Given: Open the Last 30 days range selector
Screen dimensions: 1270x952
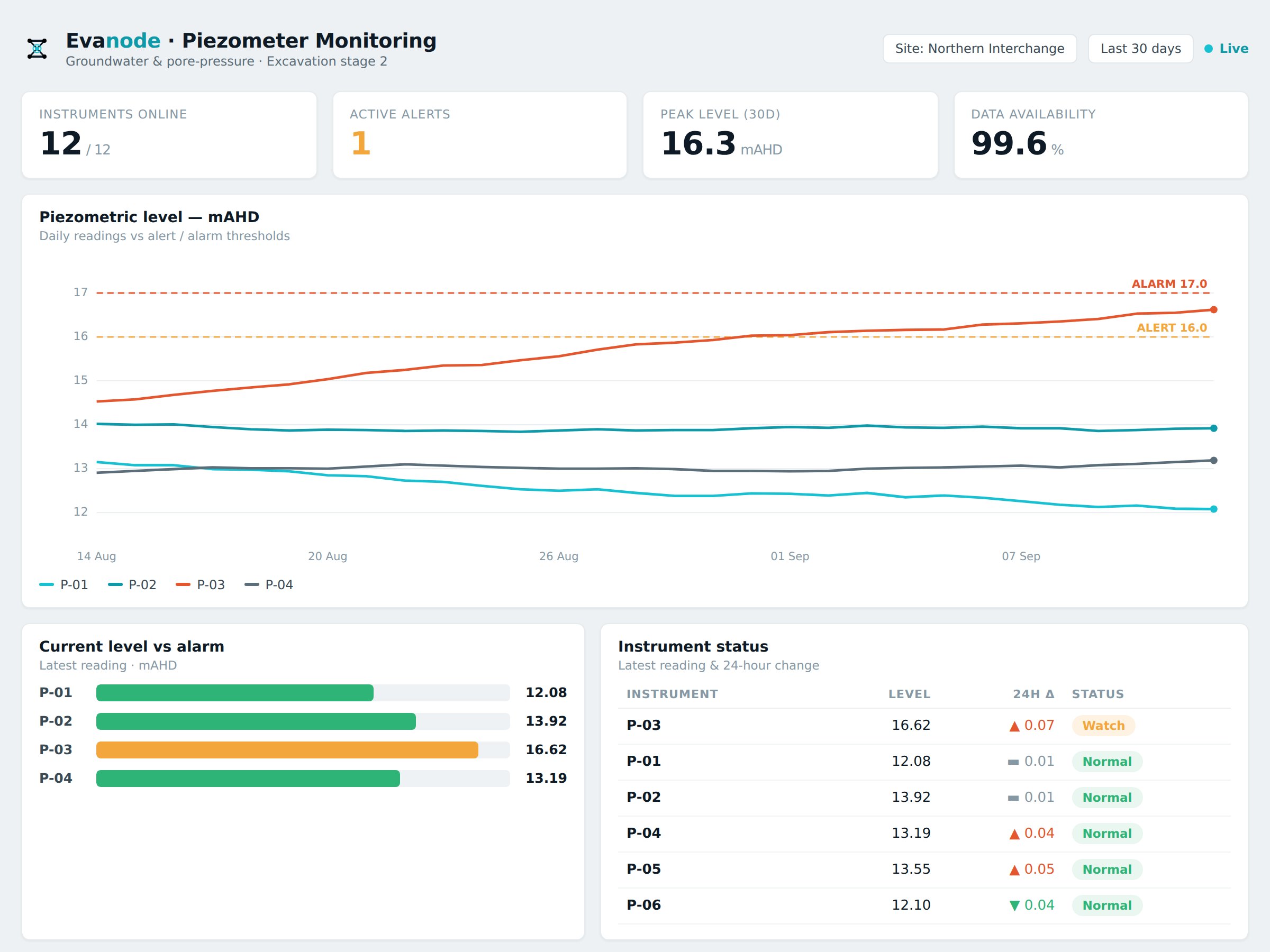Looking at the screenshot, I should 1140,49.
